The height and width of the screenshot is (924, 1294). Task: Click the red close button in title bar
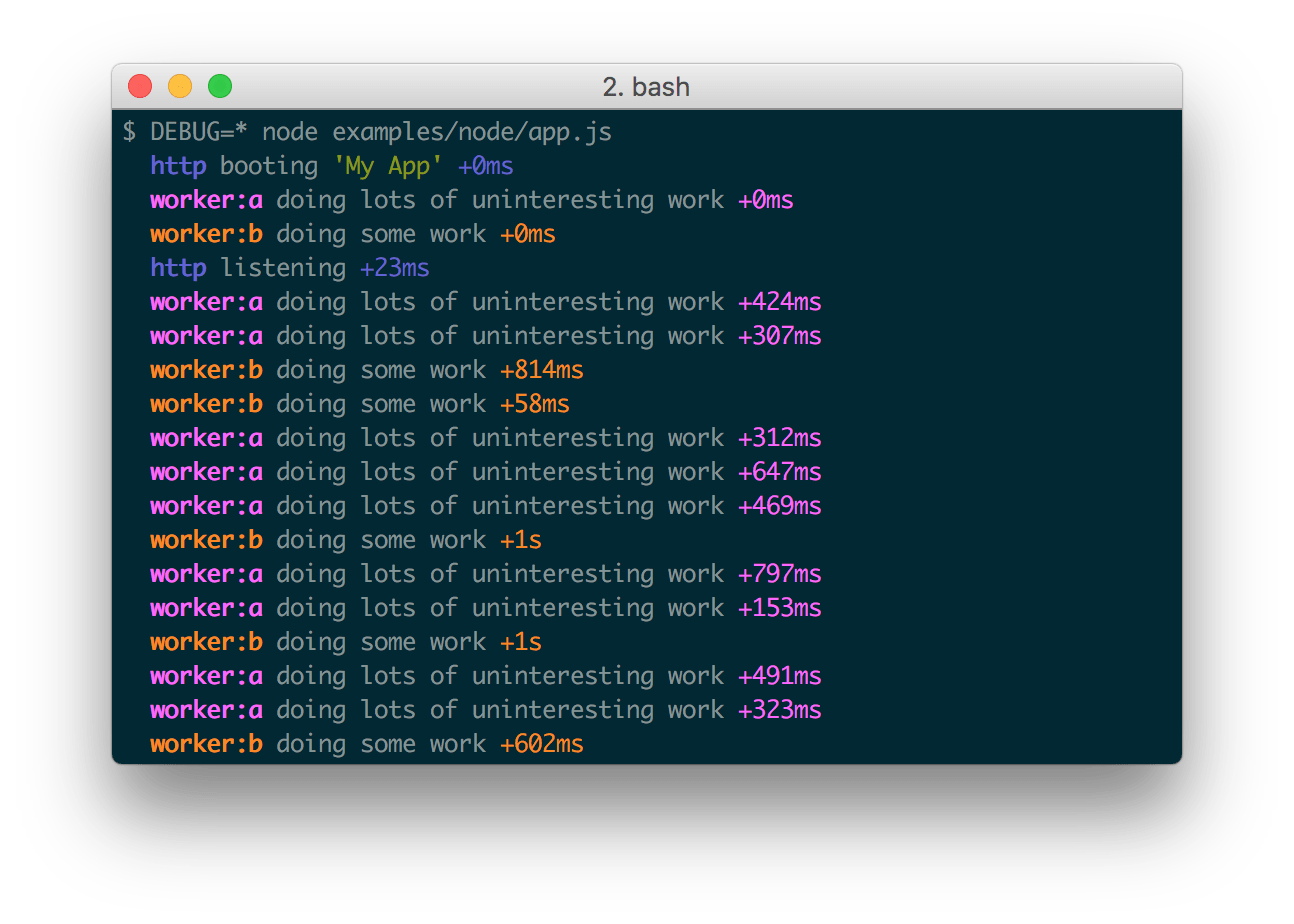pyautogui.click(x=139, y=86)
